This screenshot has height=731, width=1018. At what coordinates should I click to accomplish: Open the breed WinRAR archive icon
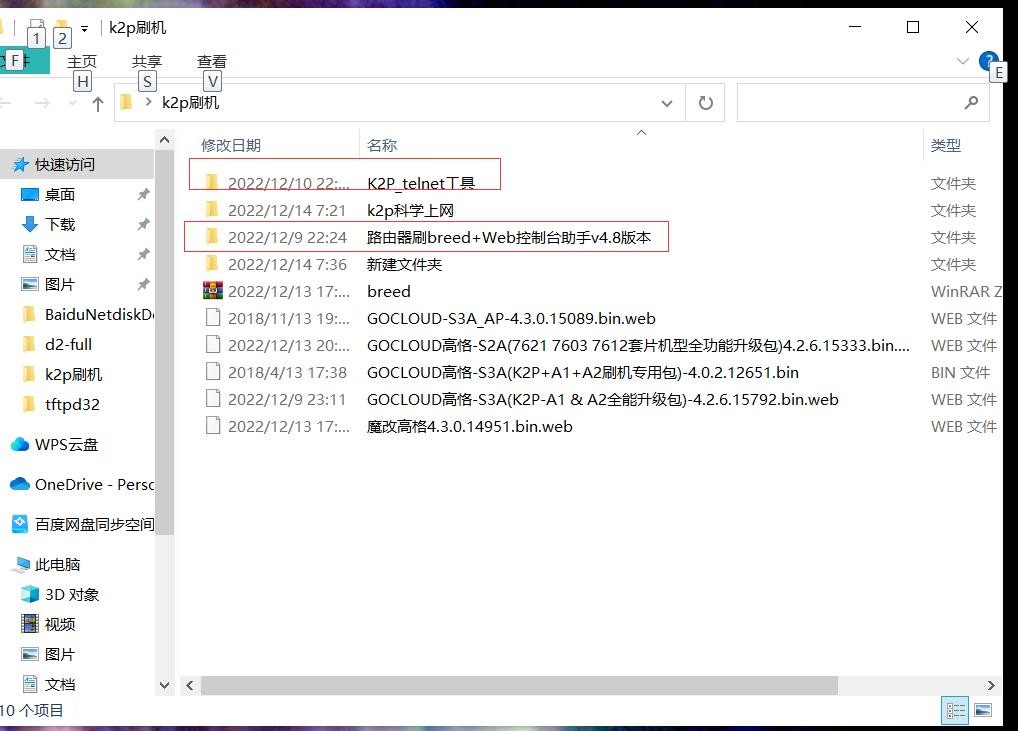tap(211, 291)
